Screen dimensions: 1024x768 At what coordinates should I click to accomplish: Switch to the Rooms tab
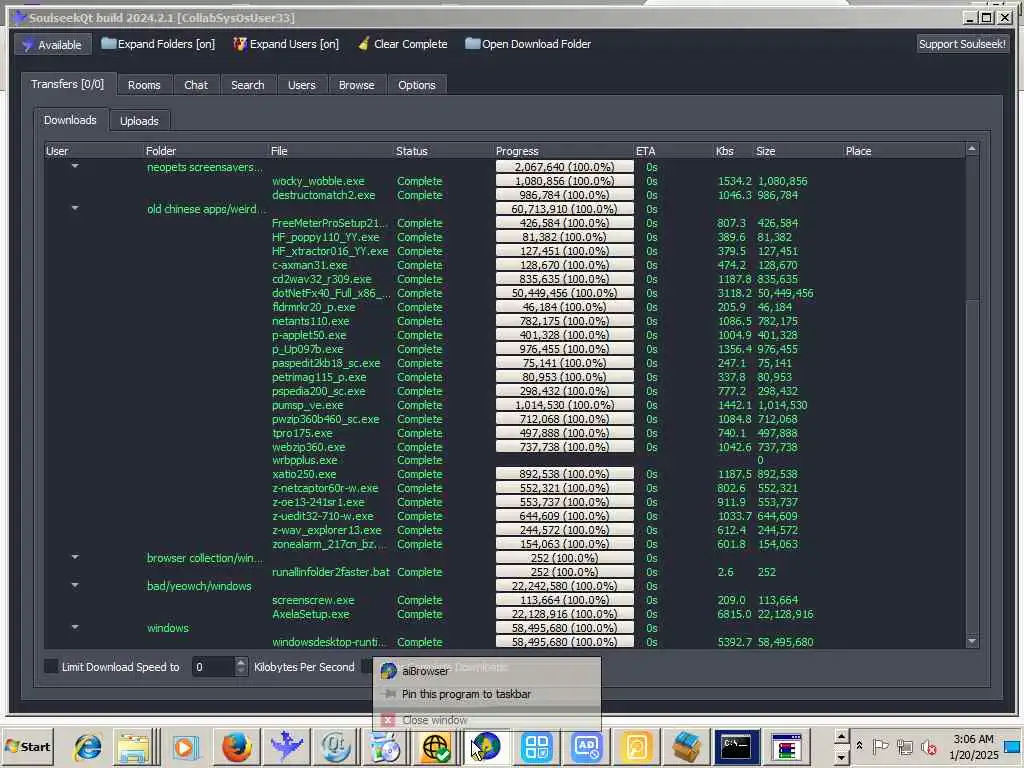(x=144, y=85)
